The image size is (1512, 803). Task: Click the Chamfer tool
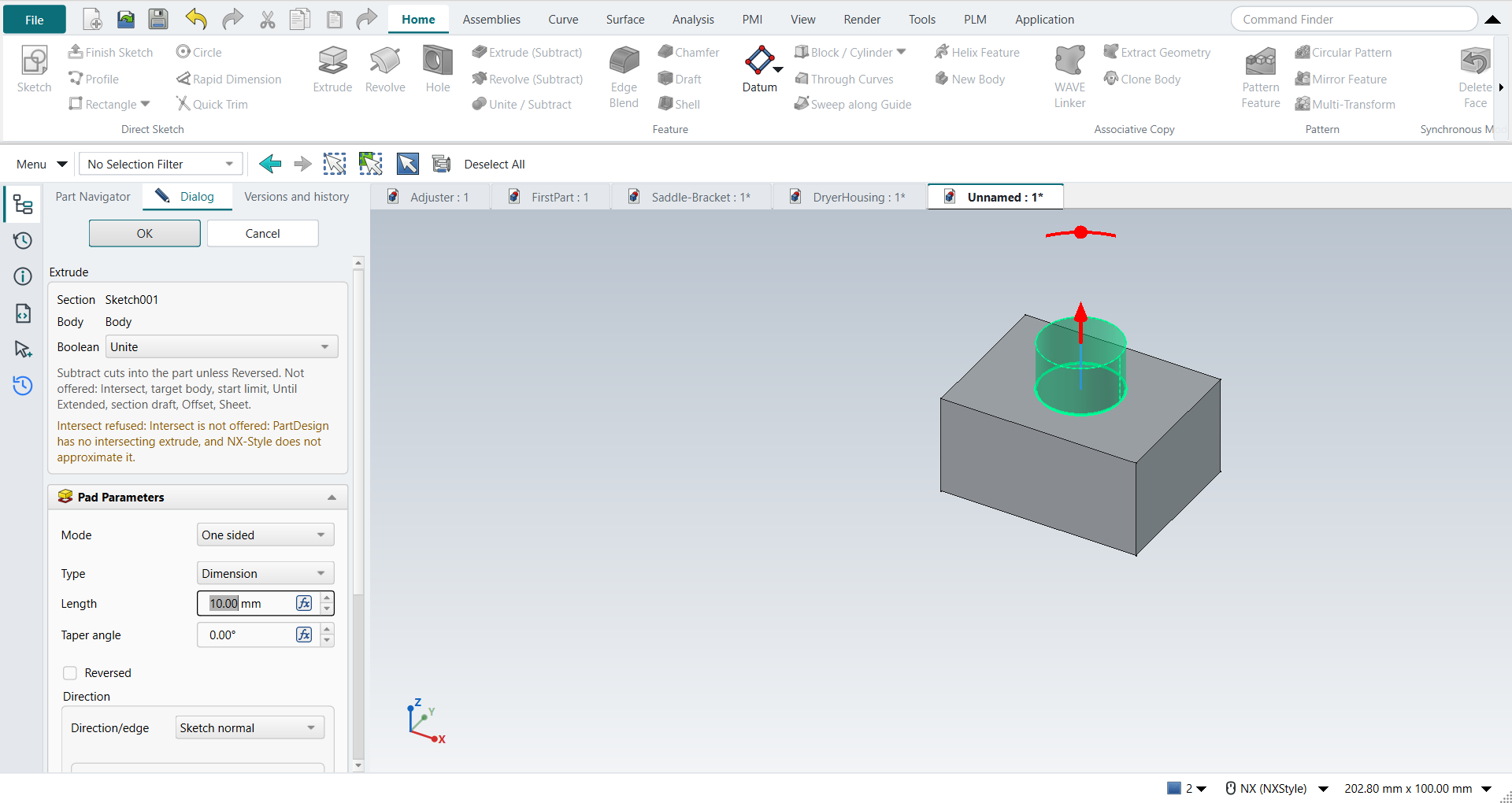tap(689, 52)
